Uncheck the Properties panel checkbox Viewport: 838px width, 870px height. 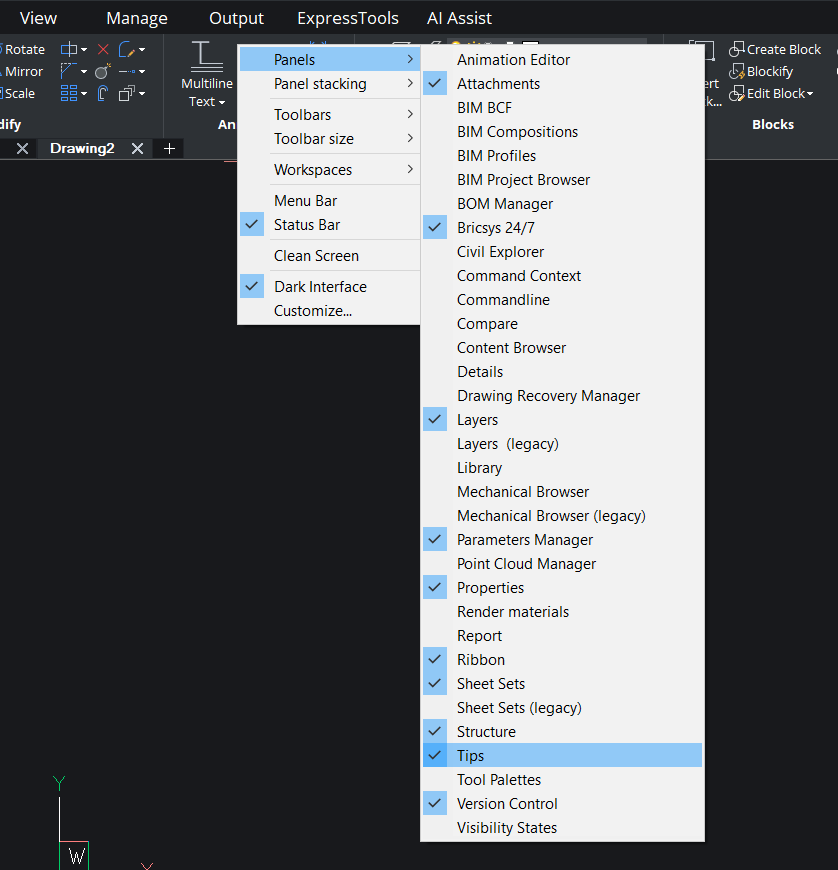434,587
